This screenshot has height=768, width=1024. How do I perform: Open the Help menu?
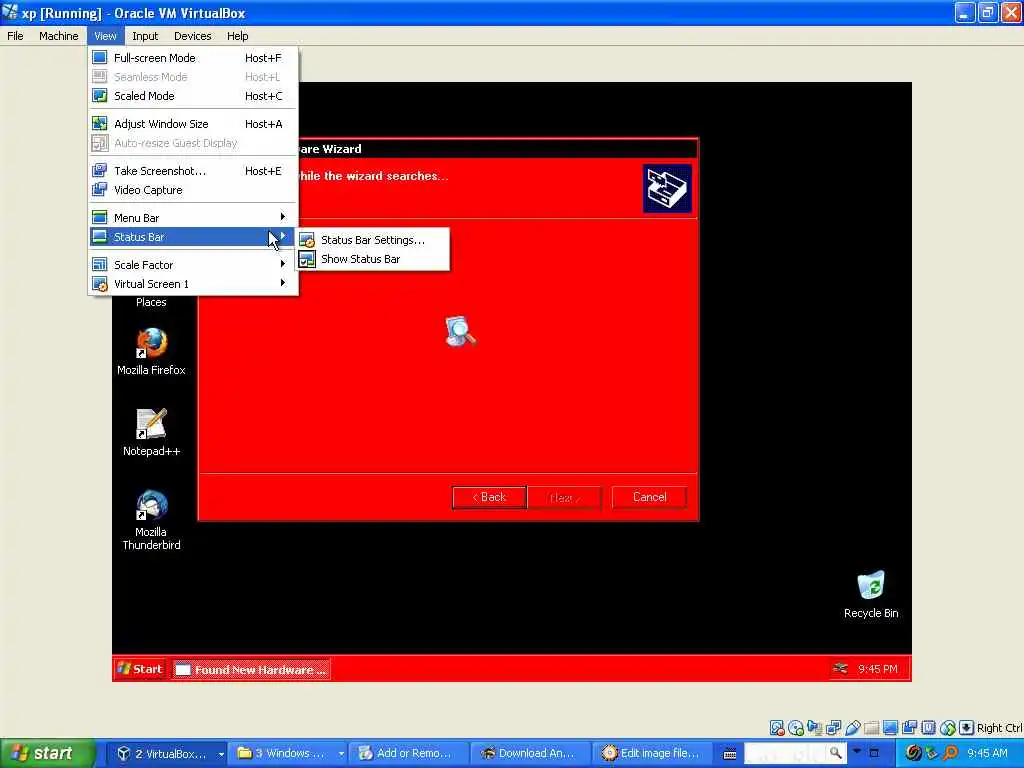click(238, 36)
